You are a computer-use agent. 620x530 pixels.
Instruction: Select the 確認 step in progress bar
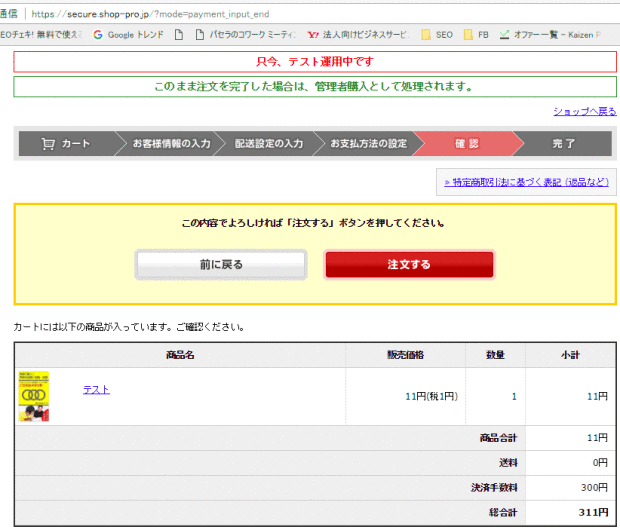[466, 144]
